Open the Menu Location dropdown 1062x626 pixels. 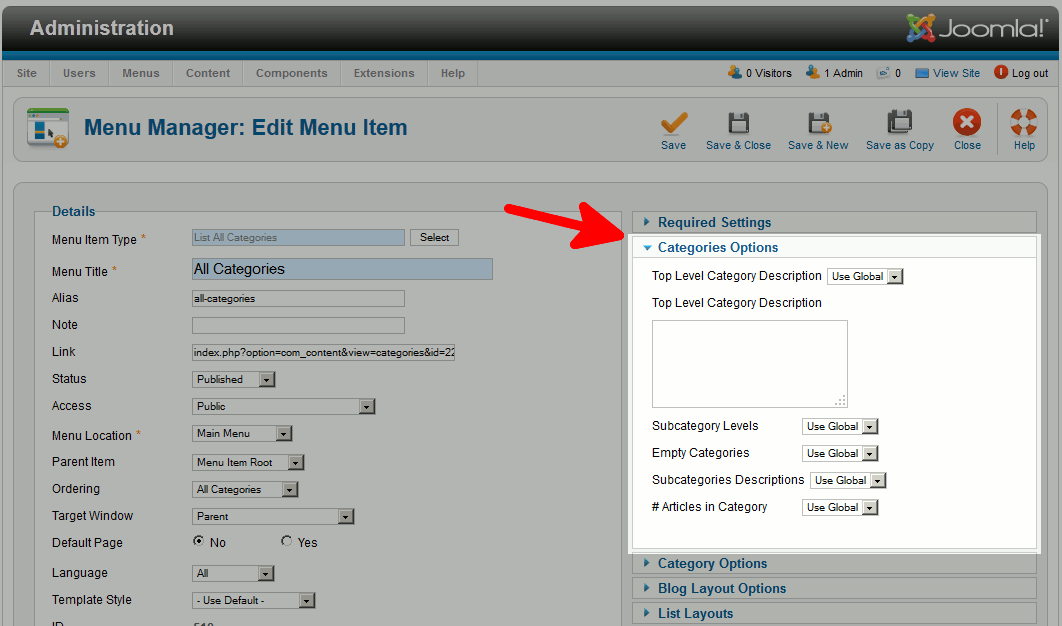click(242, 434)
